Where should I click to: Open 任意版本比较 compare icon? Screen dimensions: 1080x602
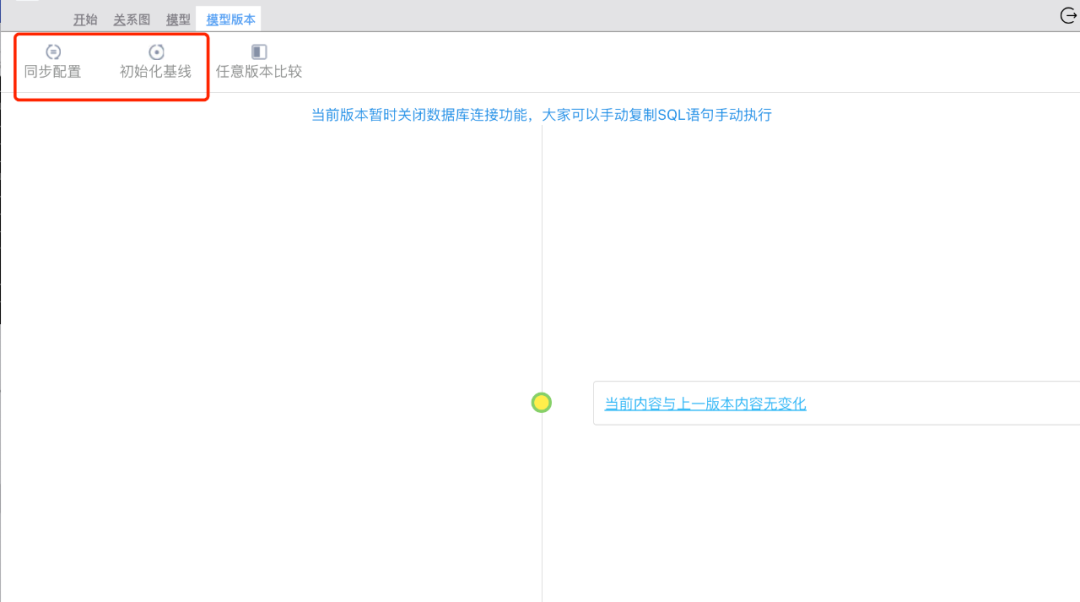pyautogui.click(x=259, y=52)
